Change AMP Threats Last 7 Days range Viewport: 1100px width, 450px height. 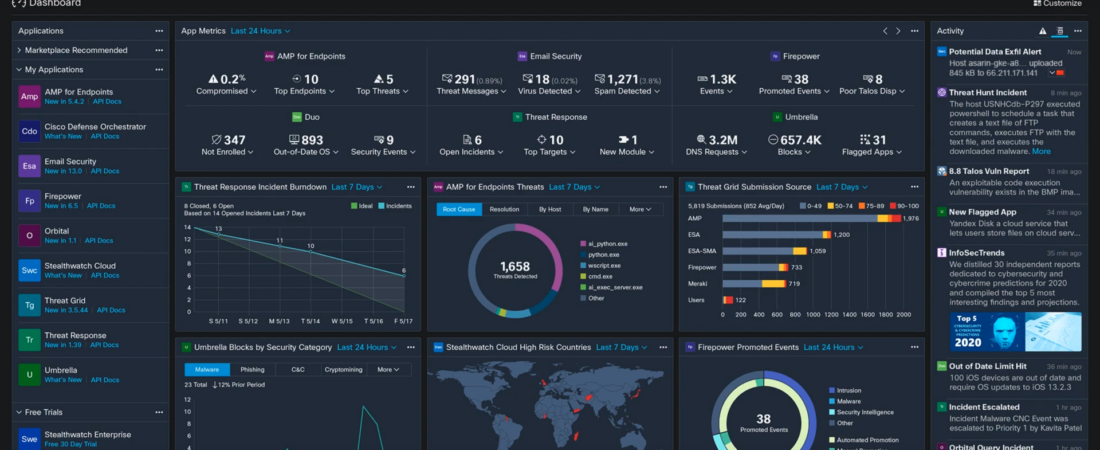tap(575, 187)
